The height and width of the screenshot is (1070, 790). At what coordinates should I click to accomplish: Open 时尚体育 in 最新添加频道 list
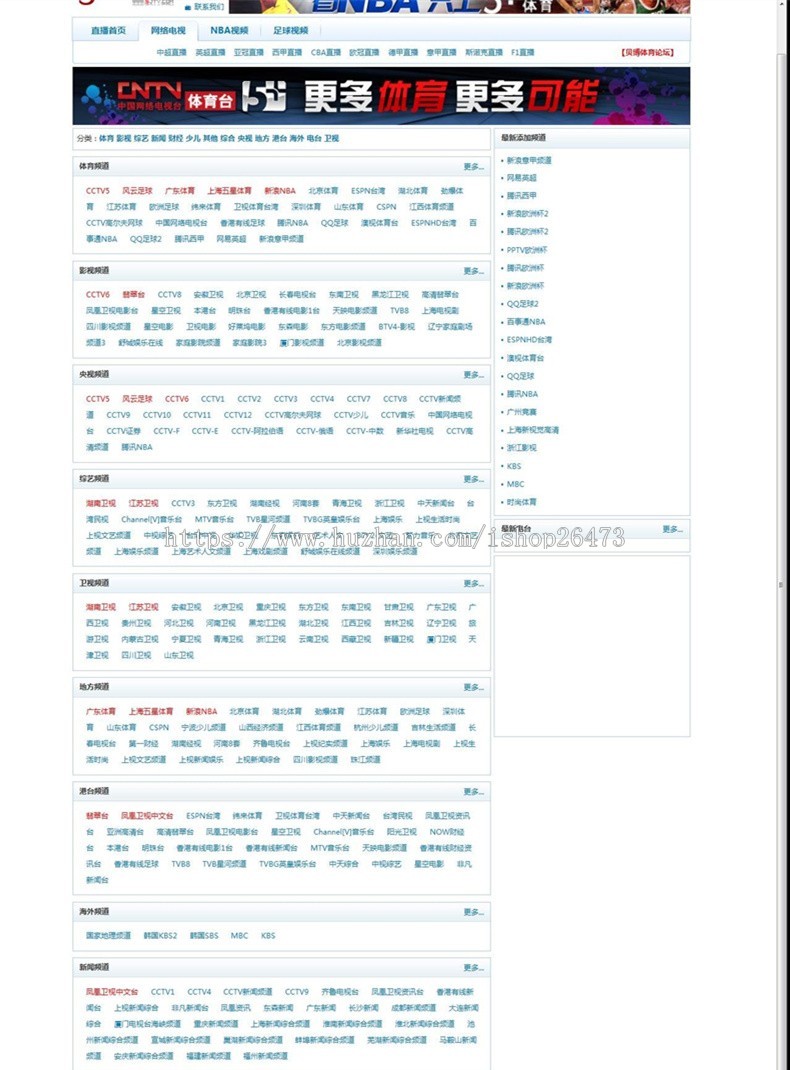pyautogui.click(x=521, y=502)
